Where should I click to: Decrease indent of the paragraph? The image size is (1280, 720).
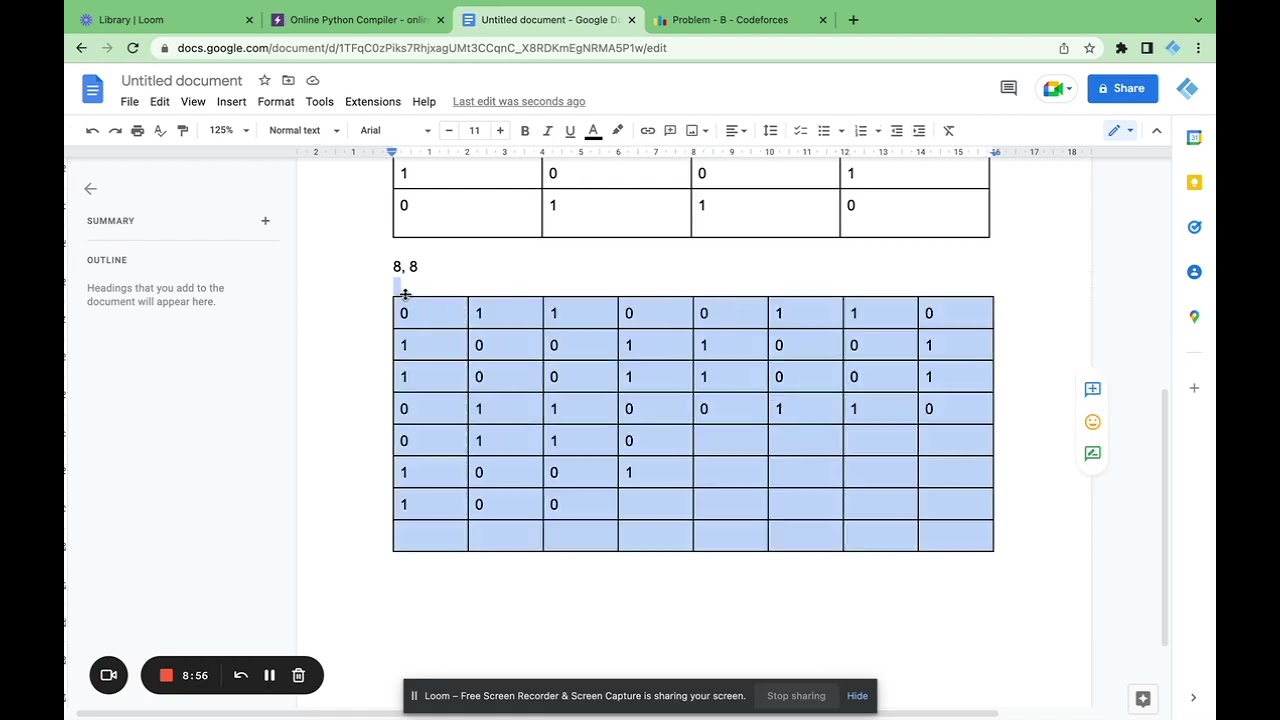tap(897, 131)
